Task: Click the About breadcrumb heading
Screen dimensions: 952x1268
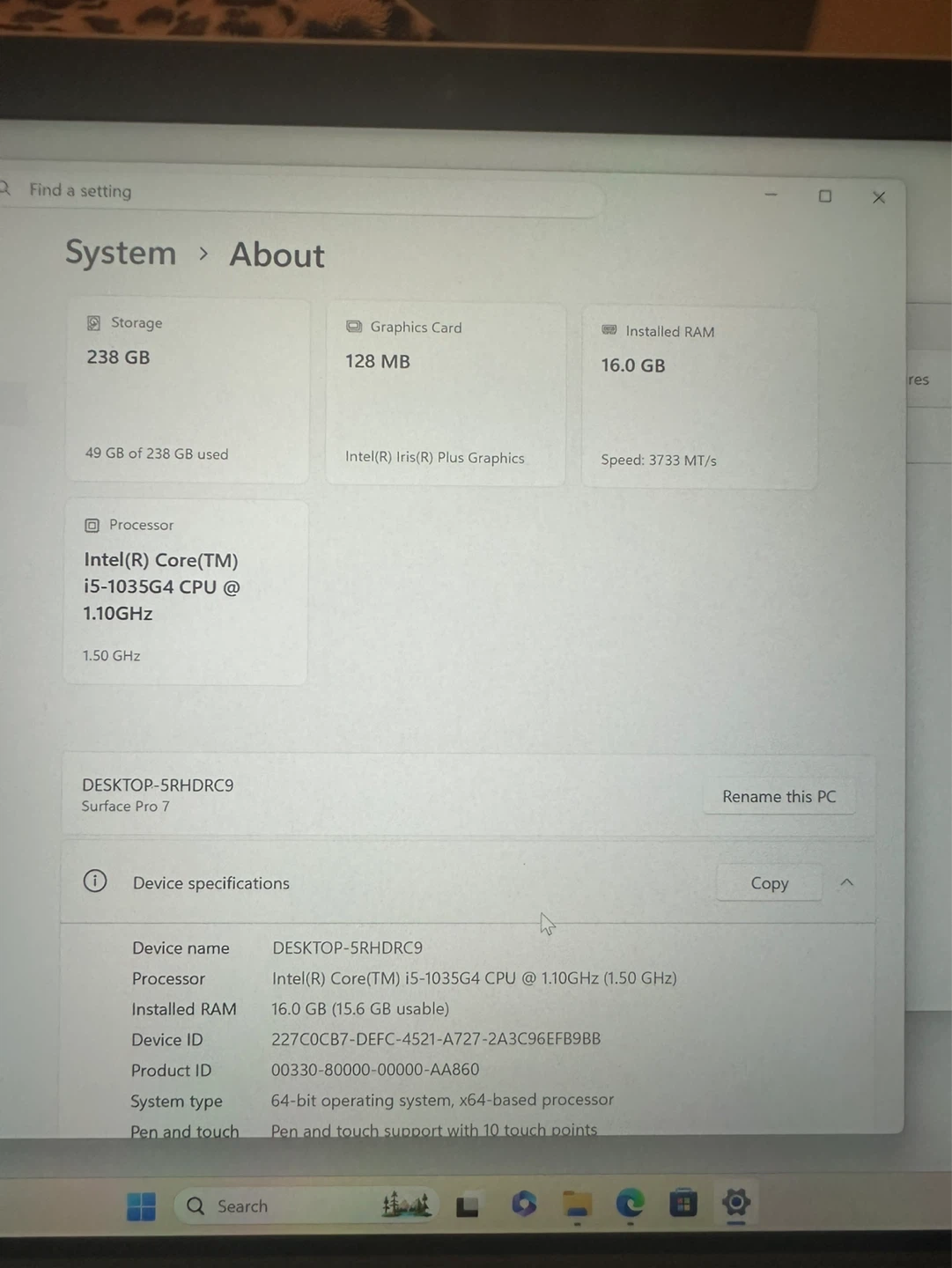Action: point(277,255)
